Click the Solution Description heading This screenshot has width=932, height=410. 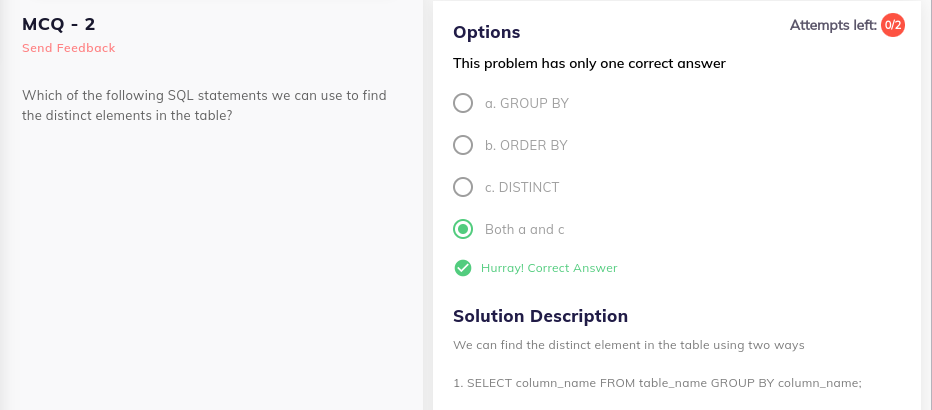(540, 316)
